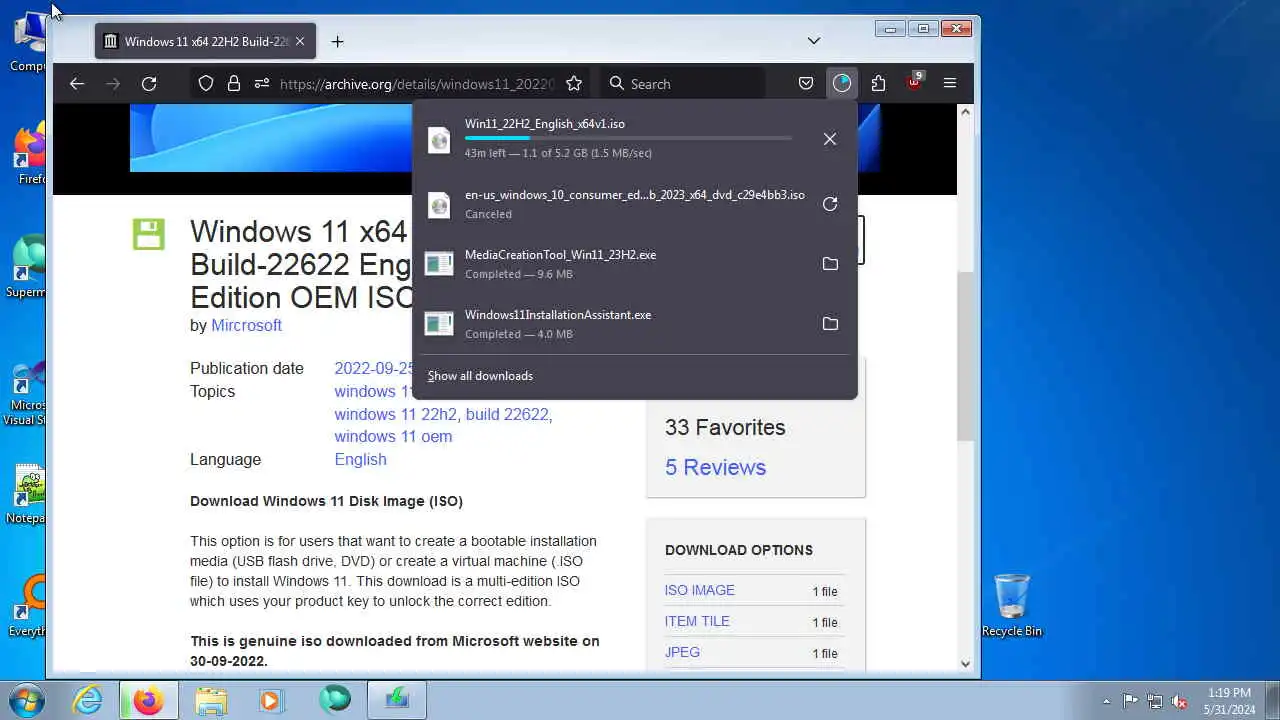Open the uBlock Origin extension icon
1280x720 pixels.
coord(914,84)
